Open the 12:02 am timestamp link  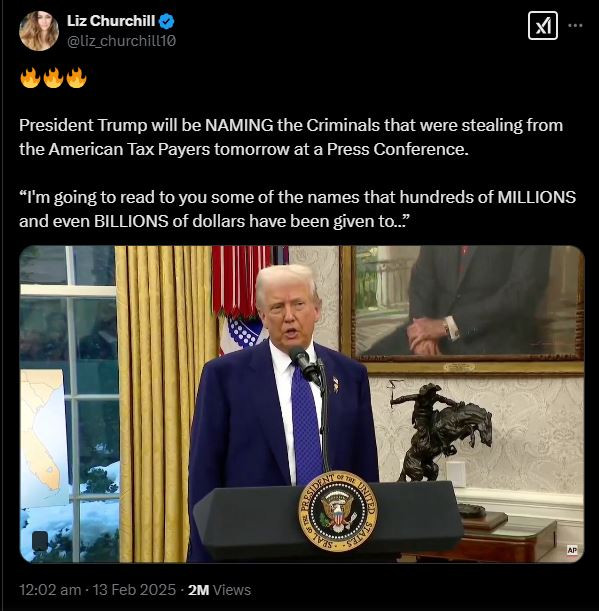pos(50,590)
